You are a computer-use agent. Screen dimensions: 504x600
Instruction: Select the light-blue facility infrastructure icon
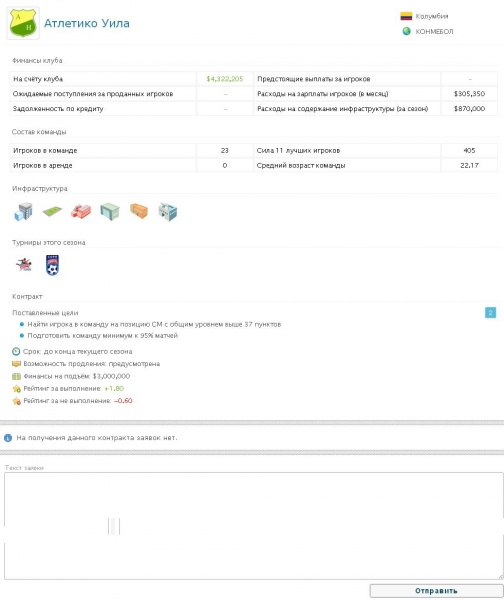[168, 212]
